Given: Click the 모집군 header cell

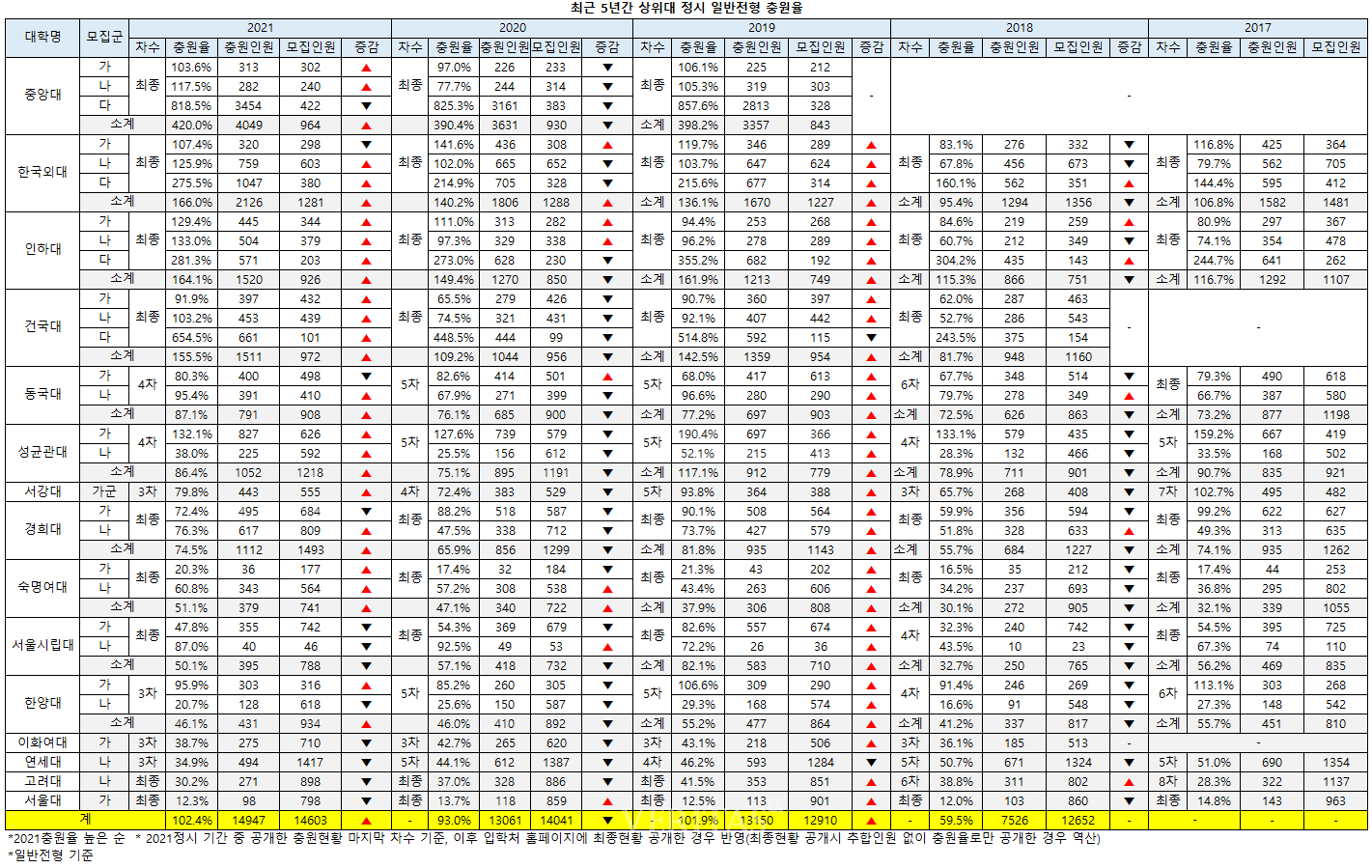Looking at the screenshot, I should [x=104, y=37].
